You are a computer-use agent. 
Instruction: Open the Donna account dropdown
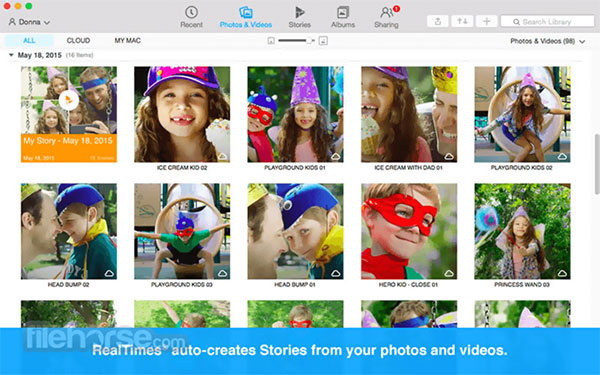(x=29, y=22)
